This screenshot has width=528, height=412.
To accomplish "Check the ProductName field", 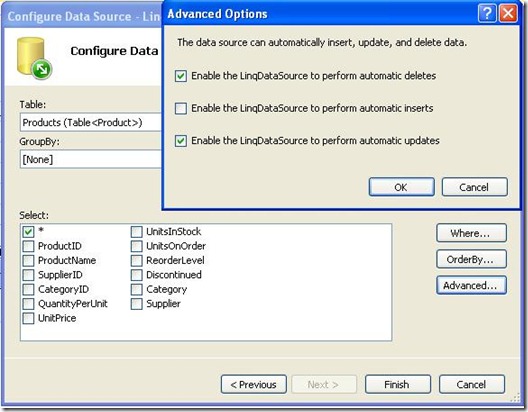I will pos(28,260).
